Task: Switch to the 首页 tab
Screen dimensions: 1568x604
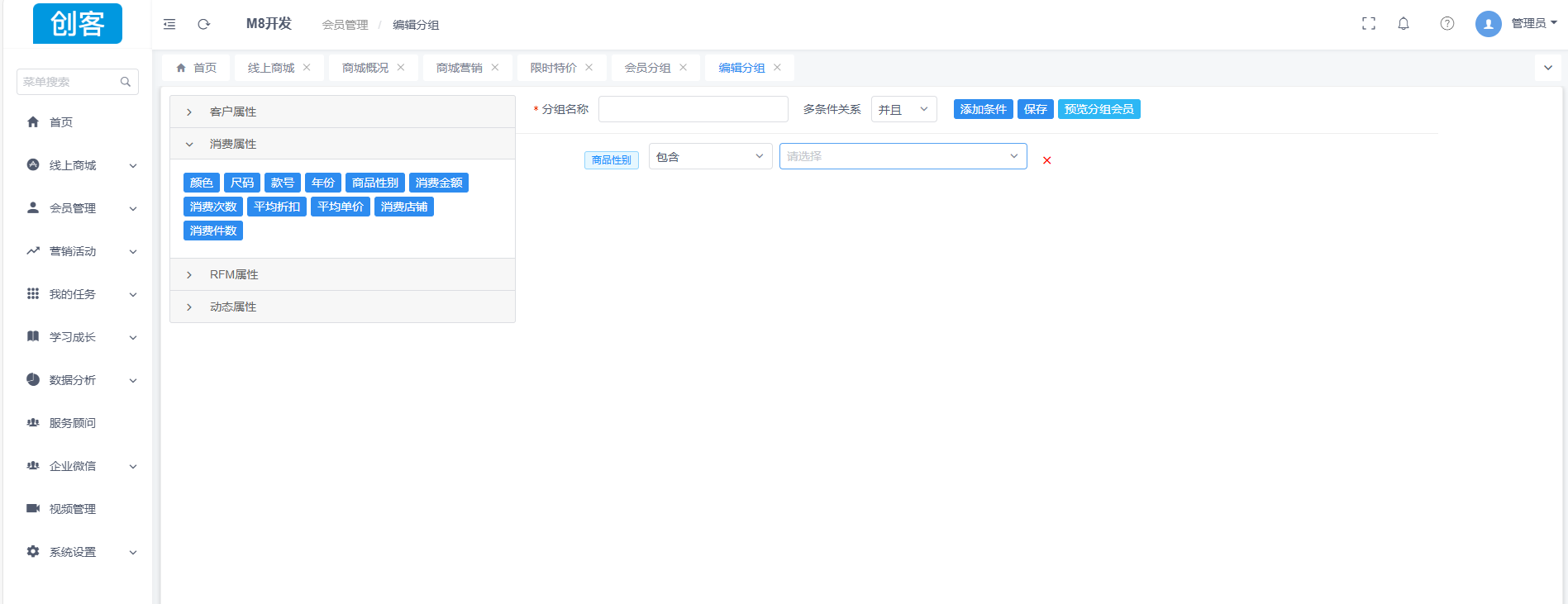Action: coord(196,68)
